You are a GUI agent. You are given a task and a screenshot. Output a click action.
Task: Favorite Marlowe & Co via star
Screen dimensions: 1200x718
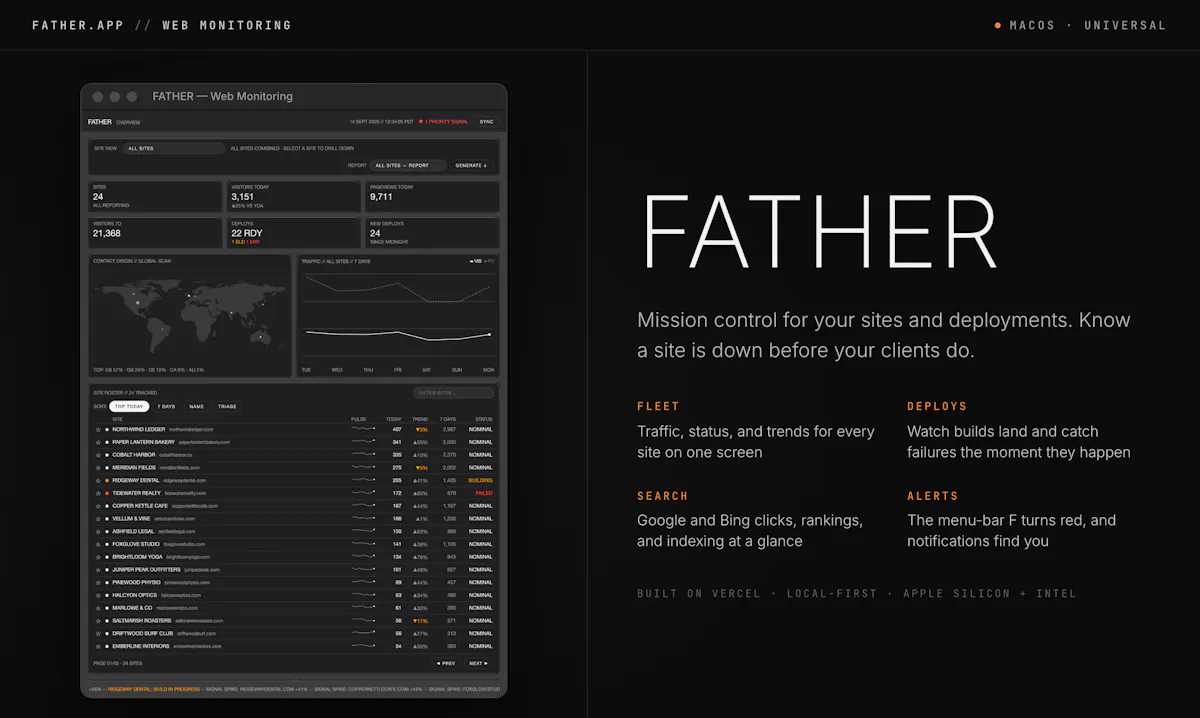tap(98, 607)
